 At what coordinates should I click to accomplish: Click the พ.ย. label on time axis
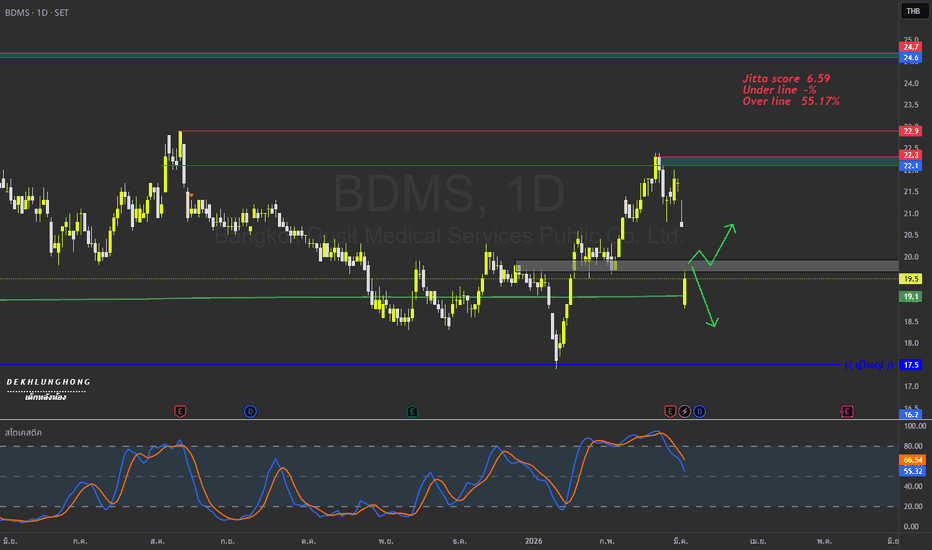click(x=385, y=540)
